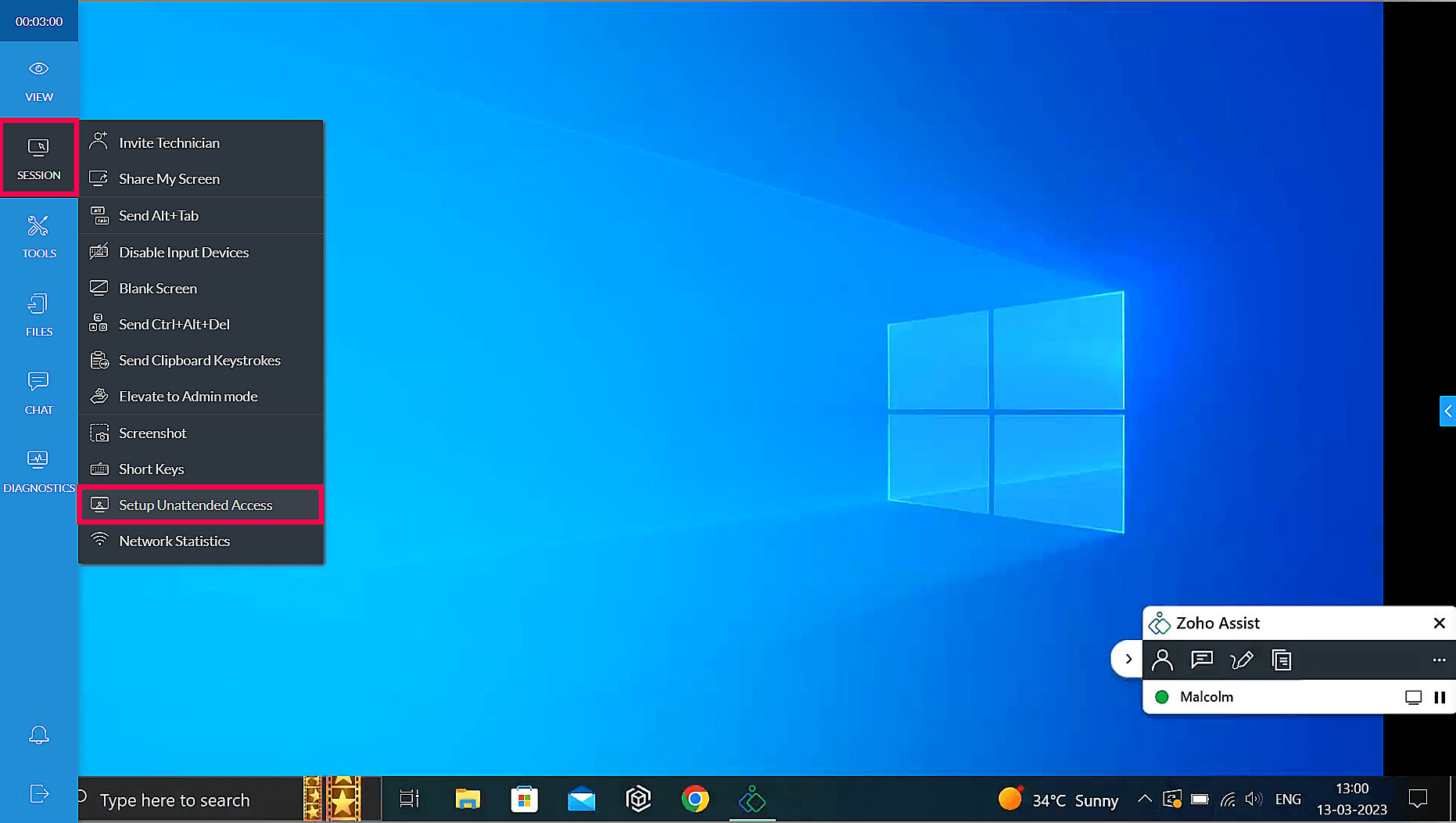The height and width of the screenshot is (823, 1456).
Task: Choose Invite Technician from the menu
Action: [169, 143]
